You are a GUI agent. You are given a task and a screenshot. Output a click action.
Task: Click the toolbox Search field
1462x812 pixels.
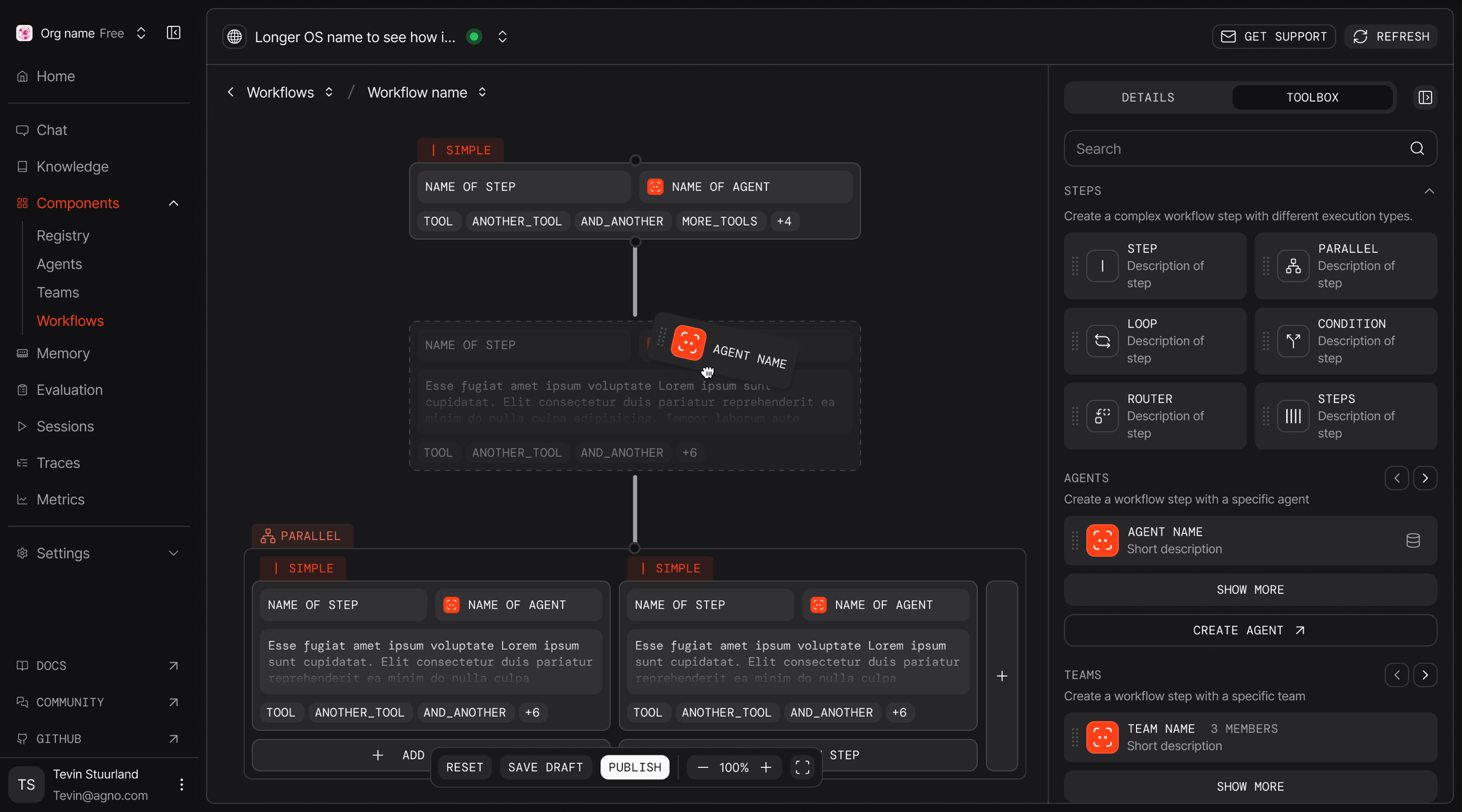(x=1250, y=148)
